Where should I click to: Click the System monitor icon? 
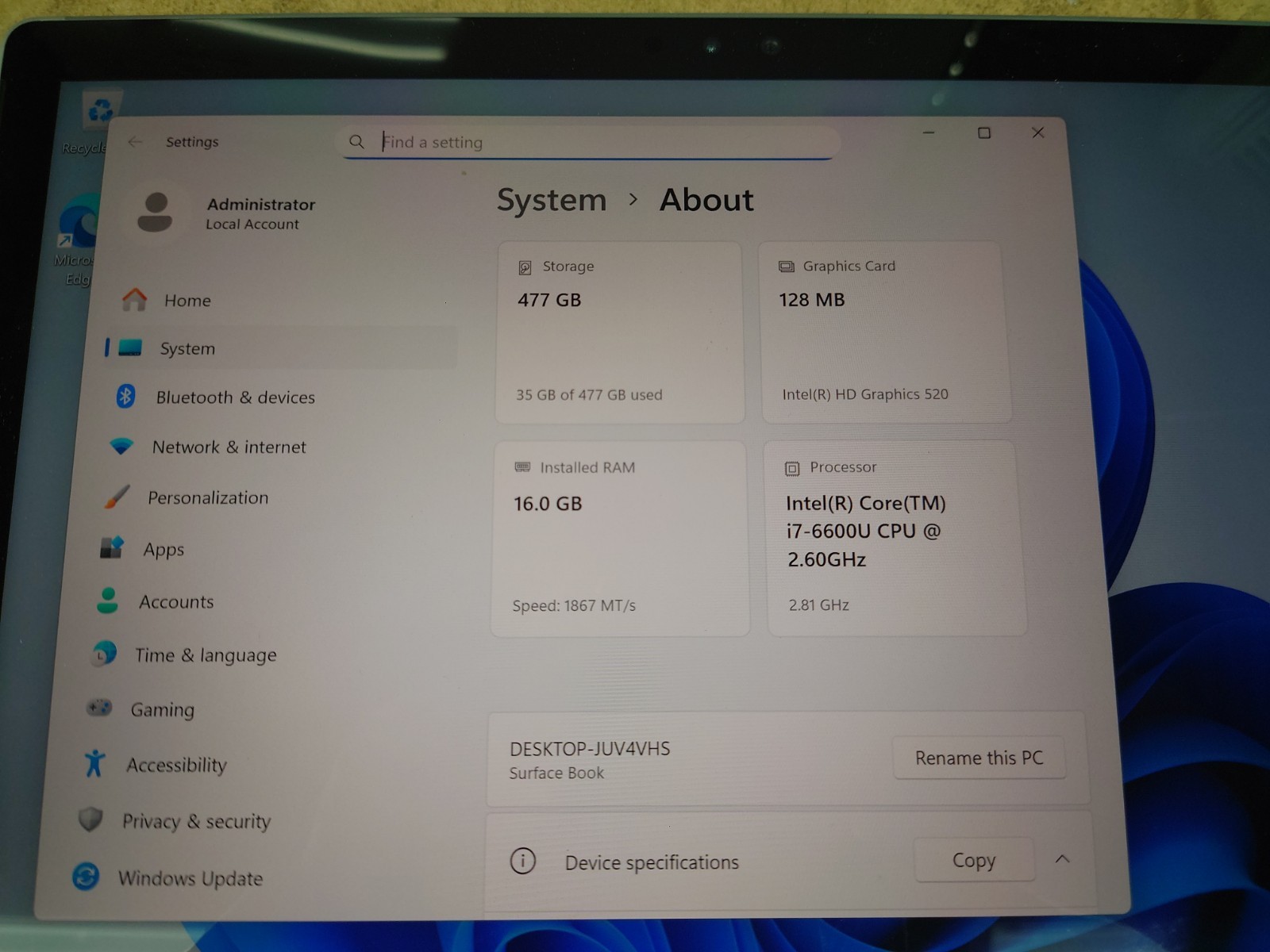point(130,348)
